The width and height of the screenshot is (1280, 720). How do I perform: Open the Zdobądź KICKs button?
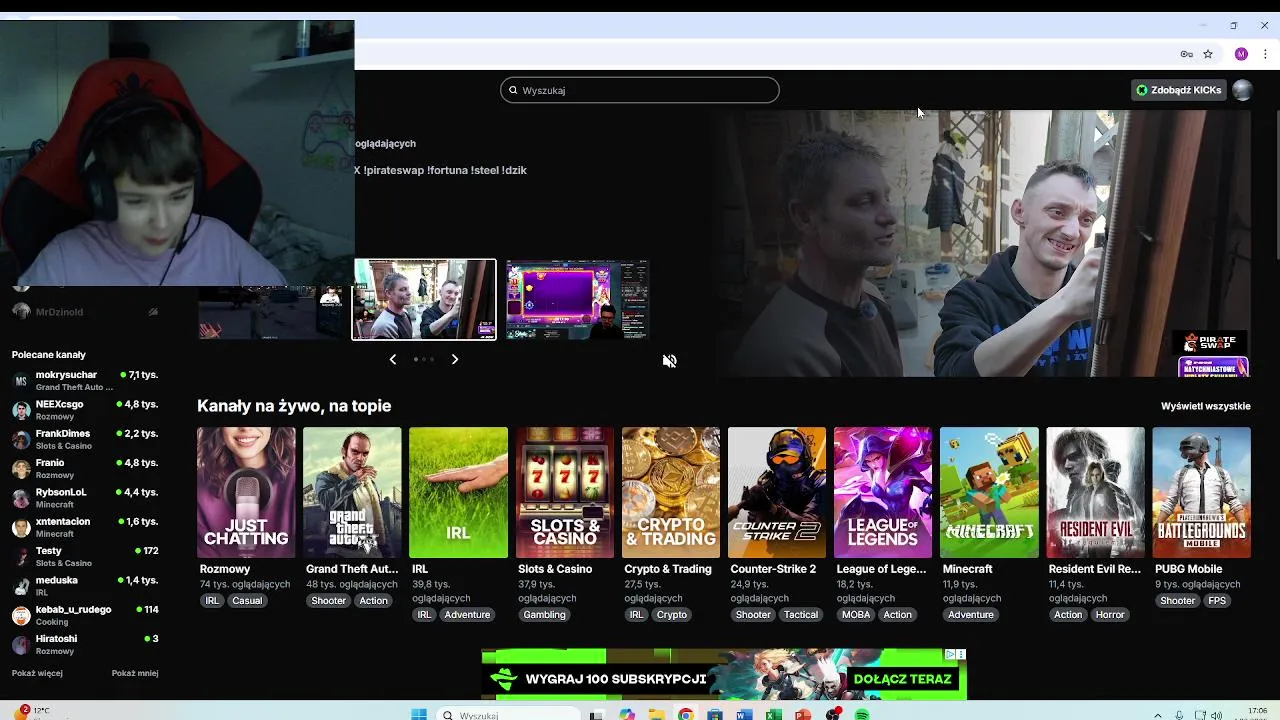[x=1178, y=90]
